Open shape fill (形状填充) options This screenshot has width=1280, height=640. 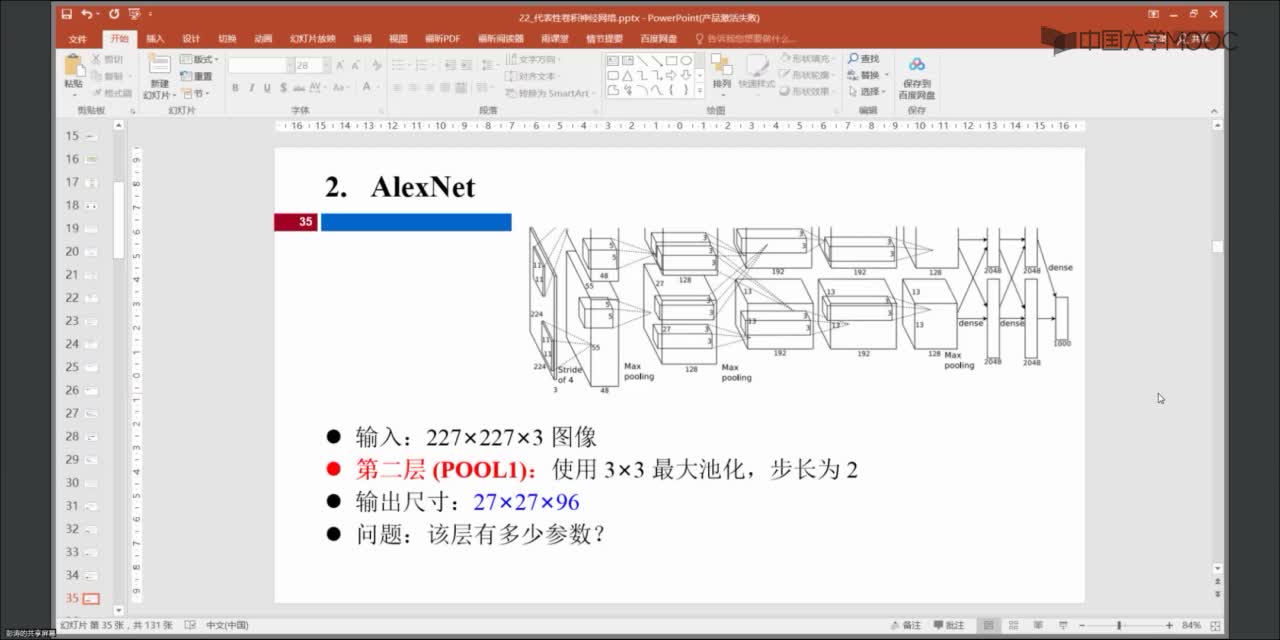(x=806, y=60)
